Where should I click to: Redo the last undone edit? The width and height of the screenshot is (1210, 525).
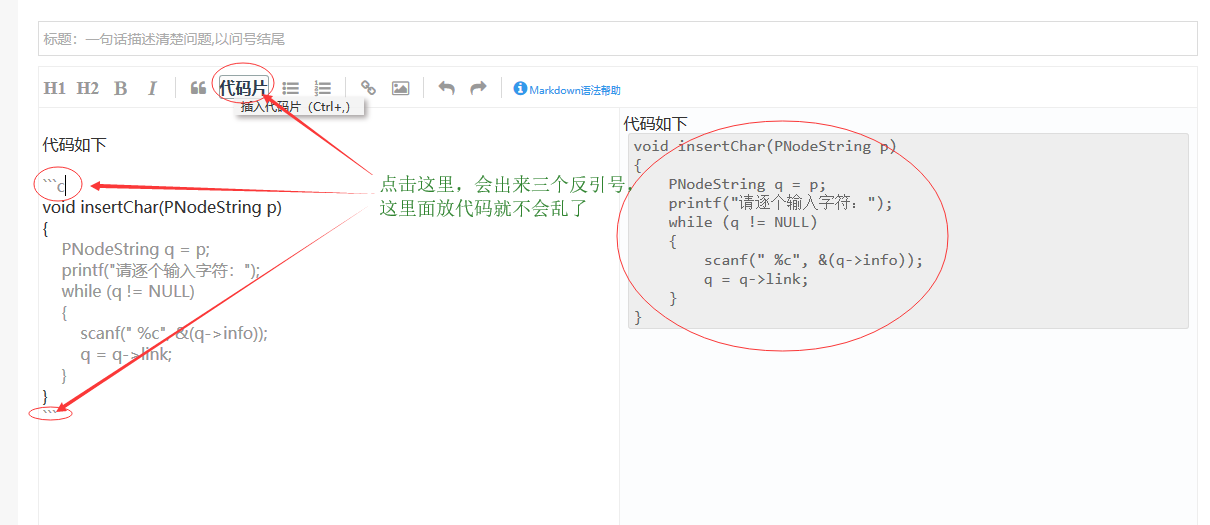tap(478, 88)
